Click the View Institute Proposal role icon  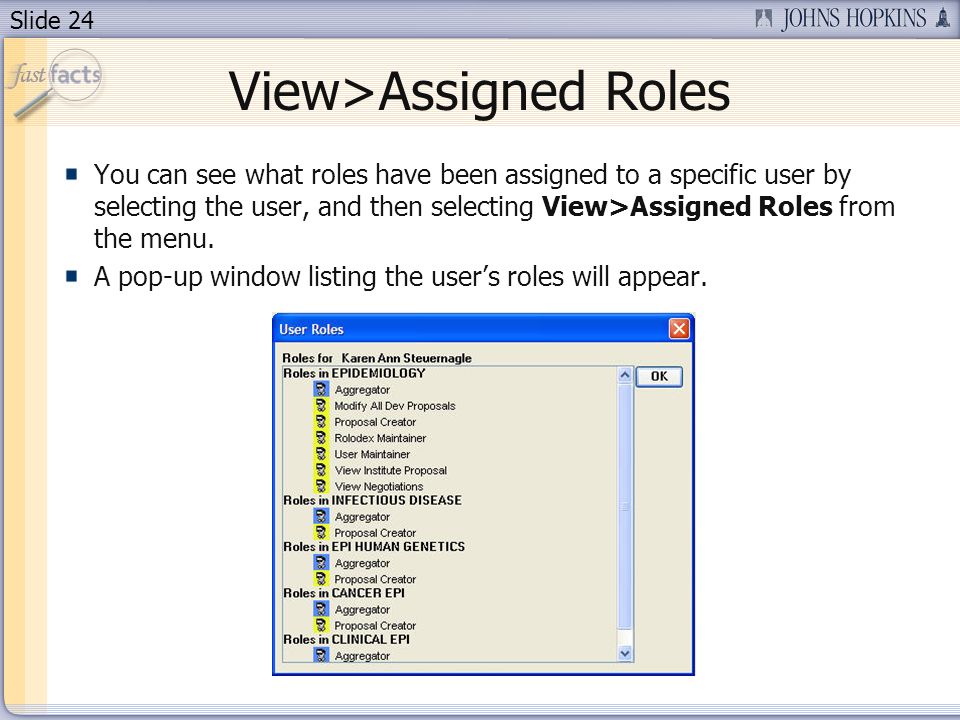(x=321, y=470)
